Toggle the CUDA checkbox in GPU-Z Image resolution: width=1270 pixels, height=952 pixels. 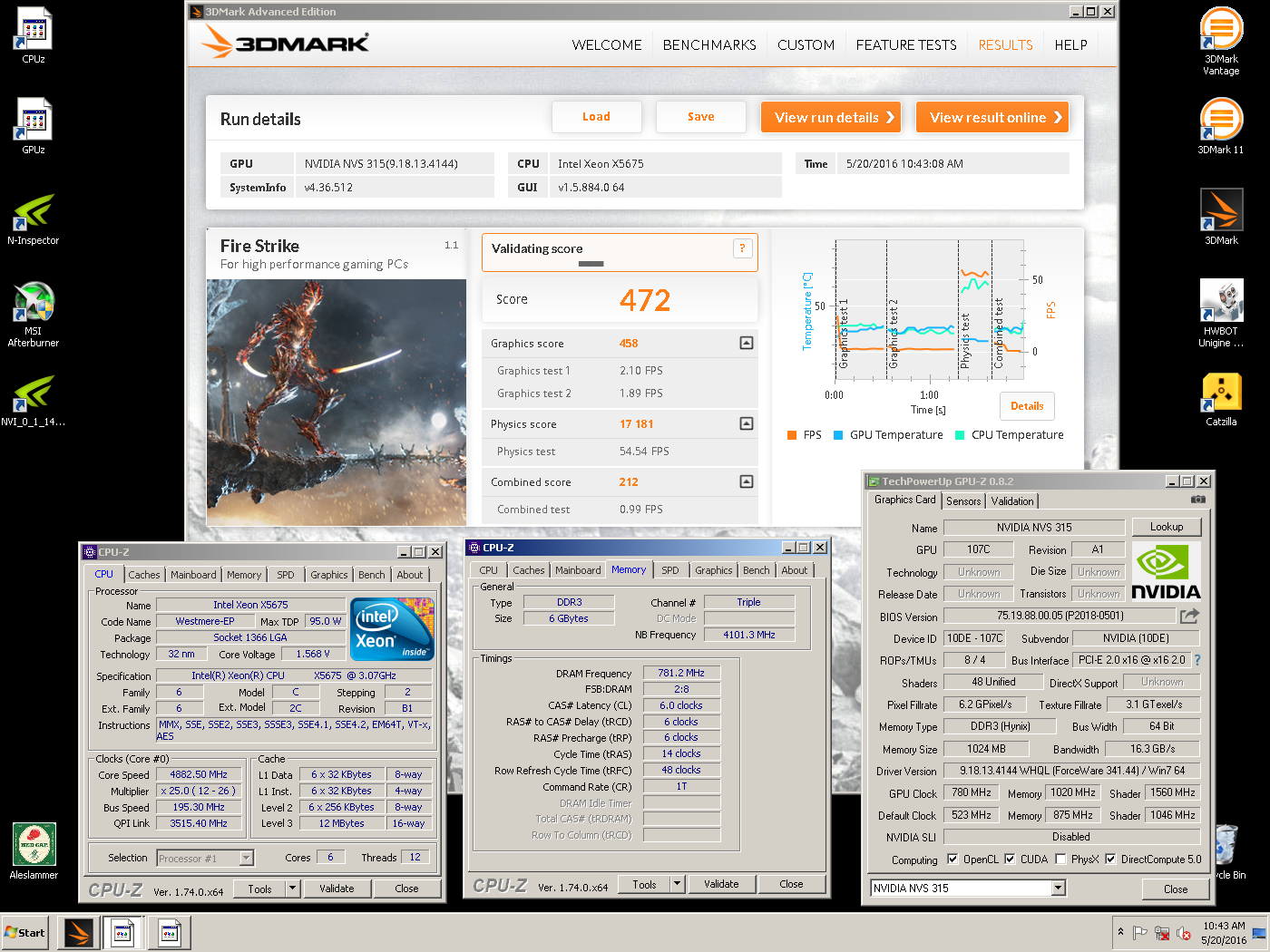click(1010, 860)
